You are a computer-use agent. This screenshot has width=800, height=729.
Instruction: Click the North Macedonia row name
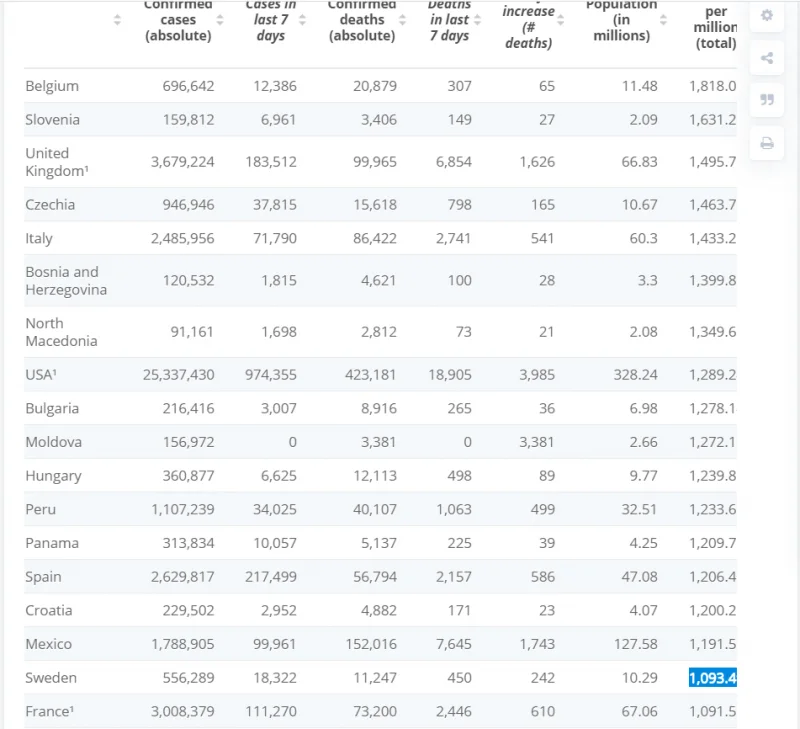point(61,332)
